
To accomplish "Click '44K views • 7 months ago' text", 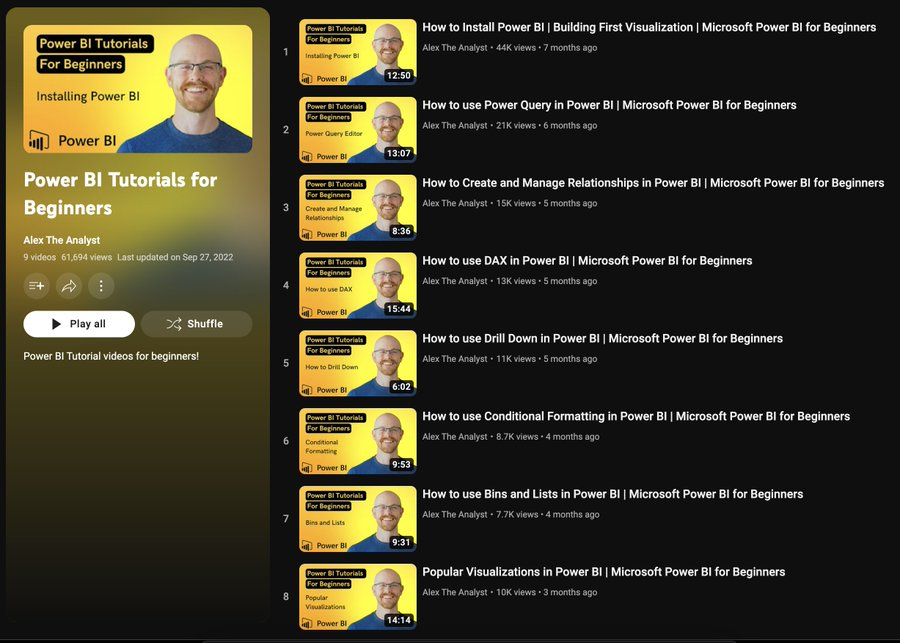I will click(x=546, y=48).
